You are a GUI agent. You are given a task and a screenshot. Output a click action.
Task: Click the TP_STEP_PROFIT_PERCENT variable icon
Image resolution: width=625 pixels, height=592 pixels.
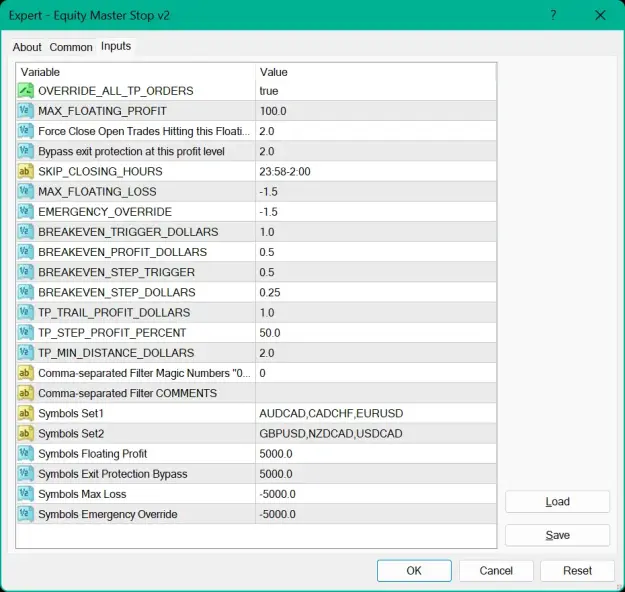(26, 332)
